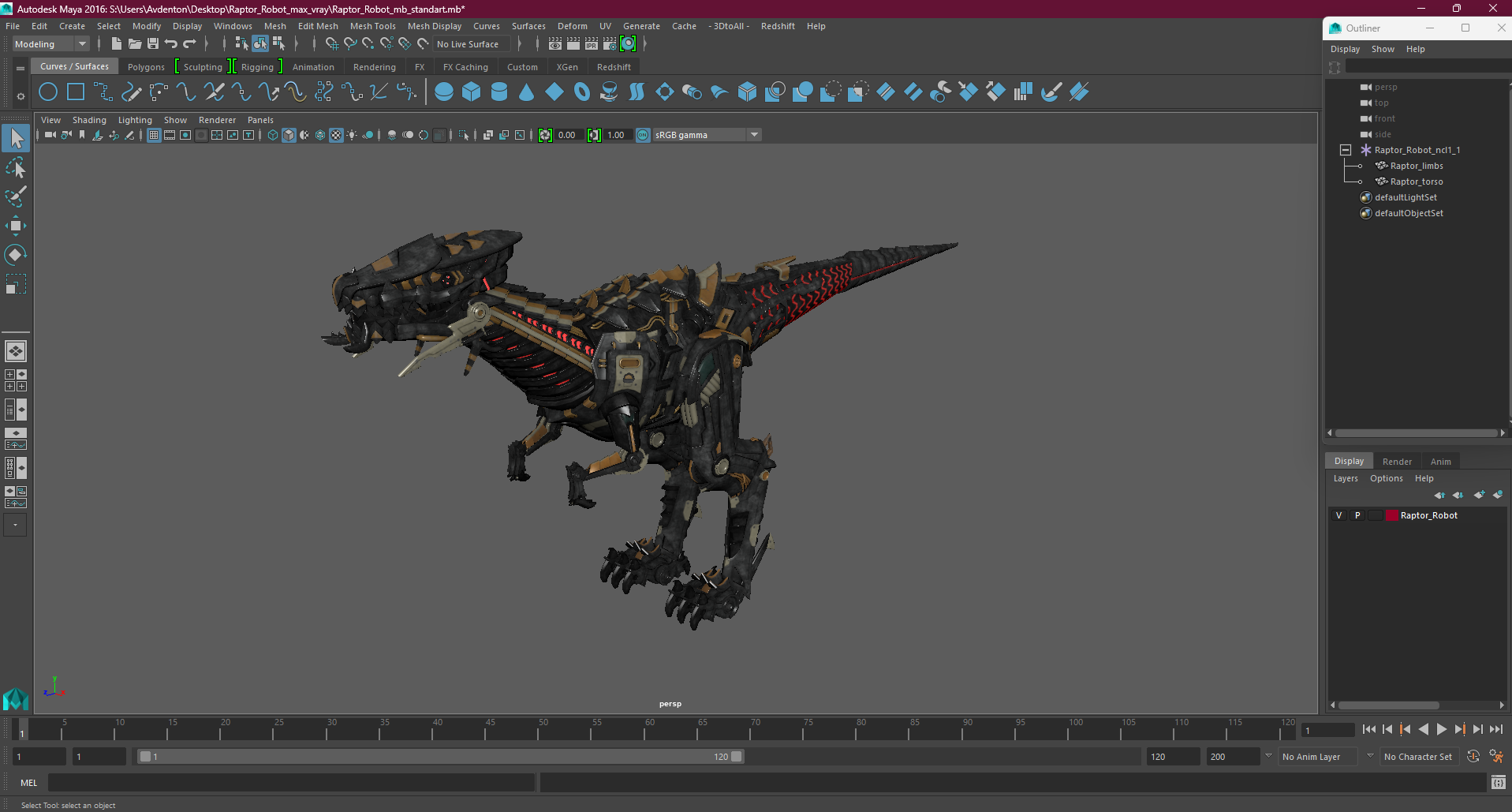Create a polygon cube from shelf
This screenshot has height=812, width=1512.
click(472, 92)
